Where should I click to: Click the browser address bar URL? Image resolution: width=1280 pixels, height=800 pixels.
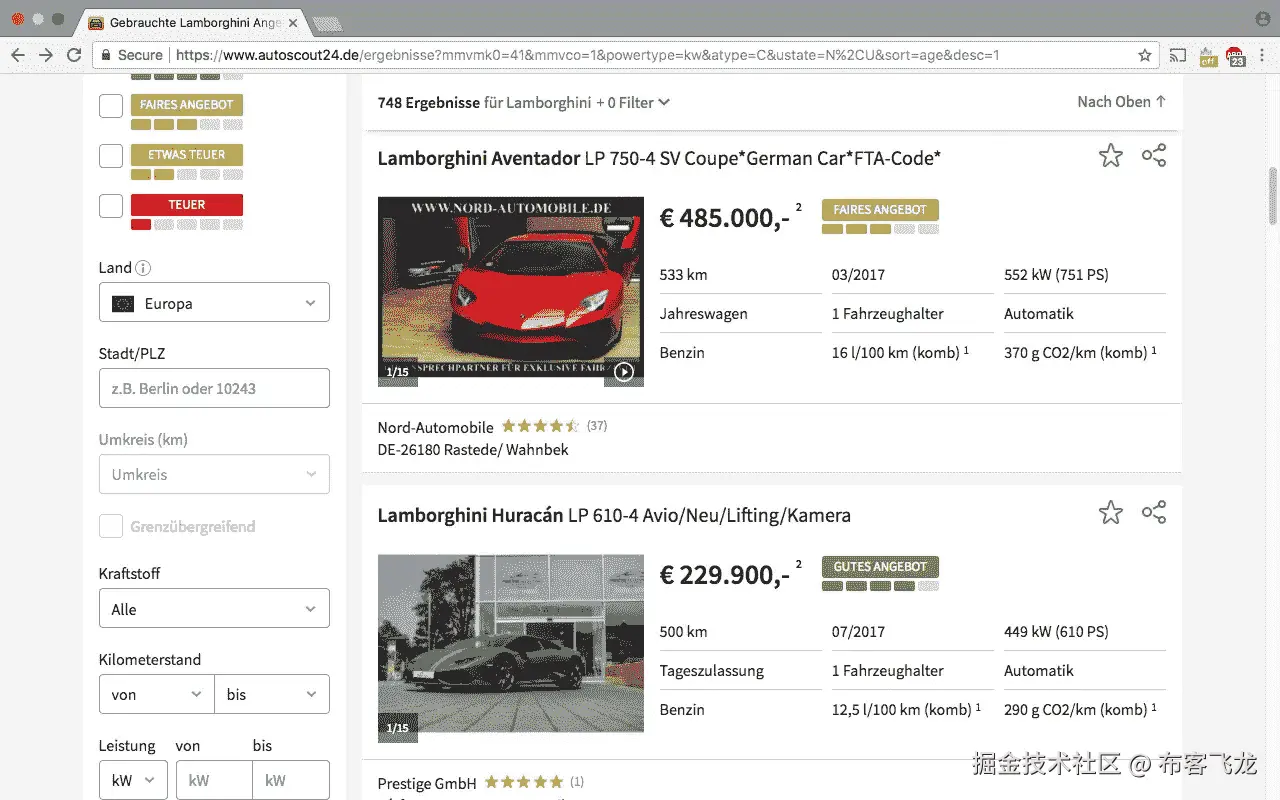(587, 55)
